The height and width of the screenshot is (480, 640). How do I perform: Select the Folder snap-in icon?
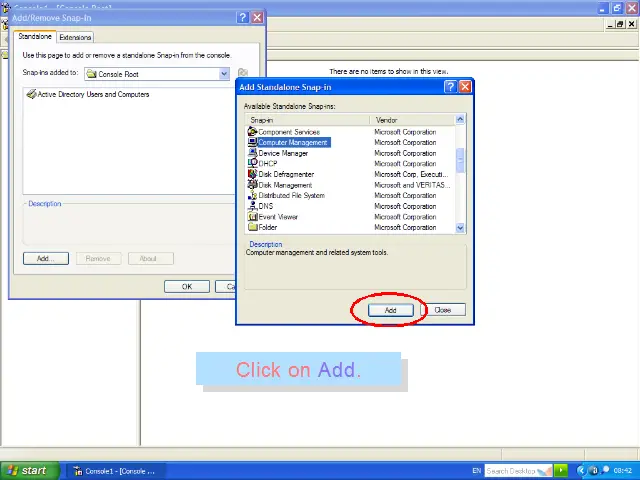click(252, 227)
